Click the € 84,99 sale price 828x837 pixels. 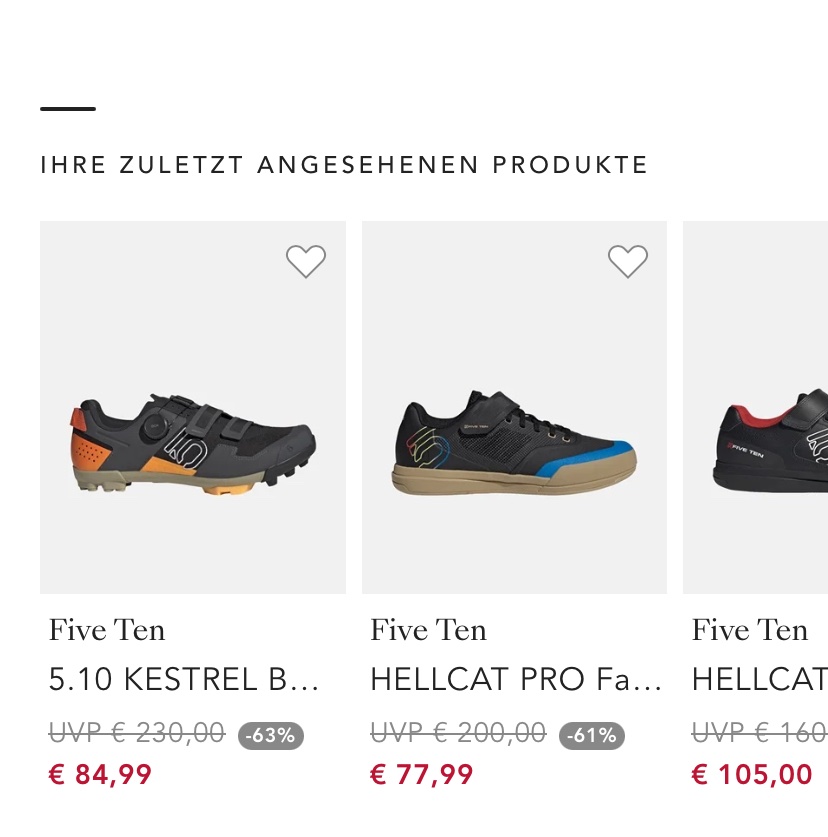point(100,775)
